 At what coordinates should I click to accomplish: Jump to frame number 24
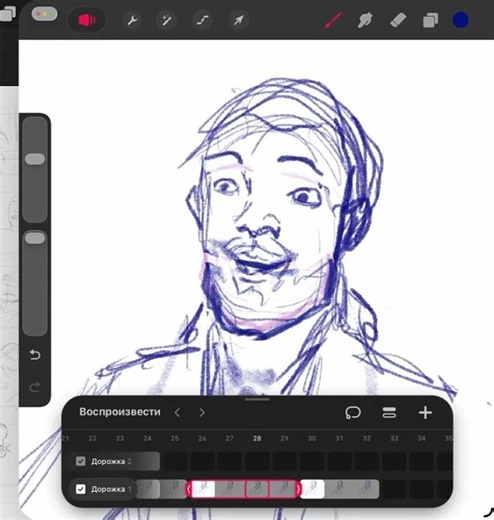coord(147,438)
